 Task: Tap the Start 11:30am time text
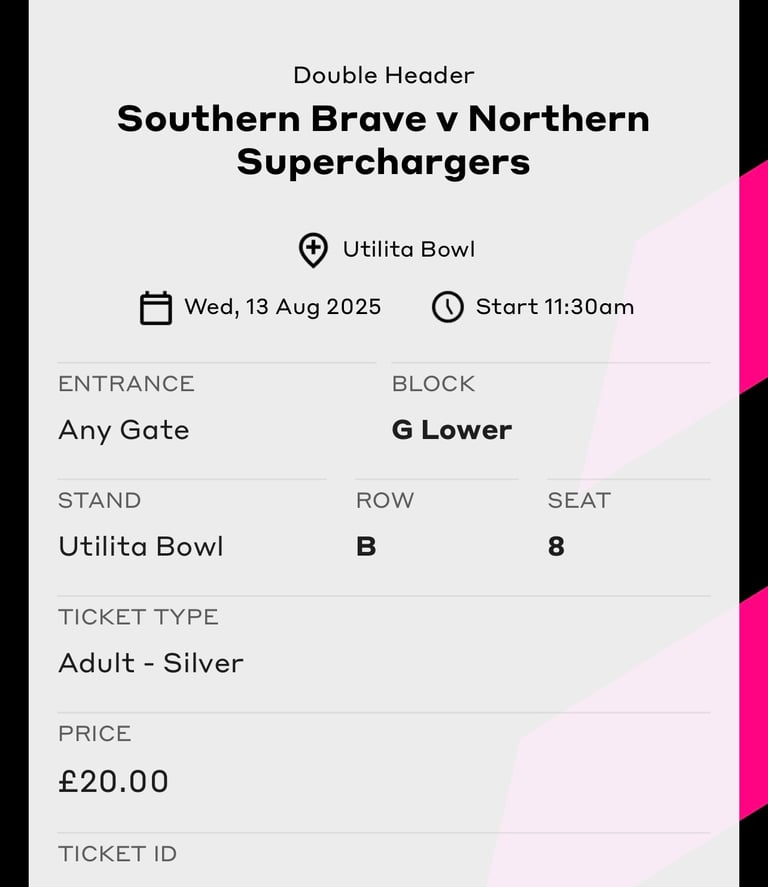point(555,307)
